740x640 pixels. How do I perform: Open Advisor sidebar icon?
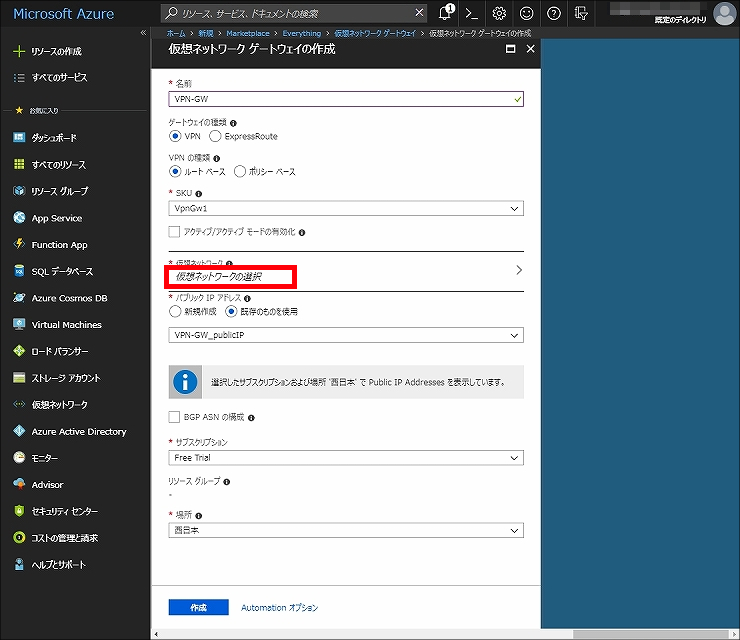pos(19,484)
